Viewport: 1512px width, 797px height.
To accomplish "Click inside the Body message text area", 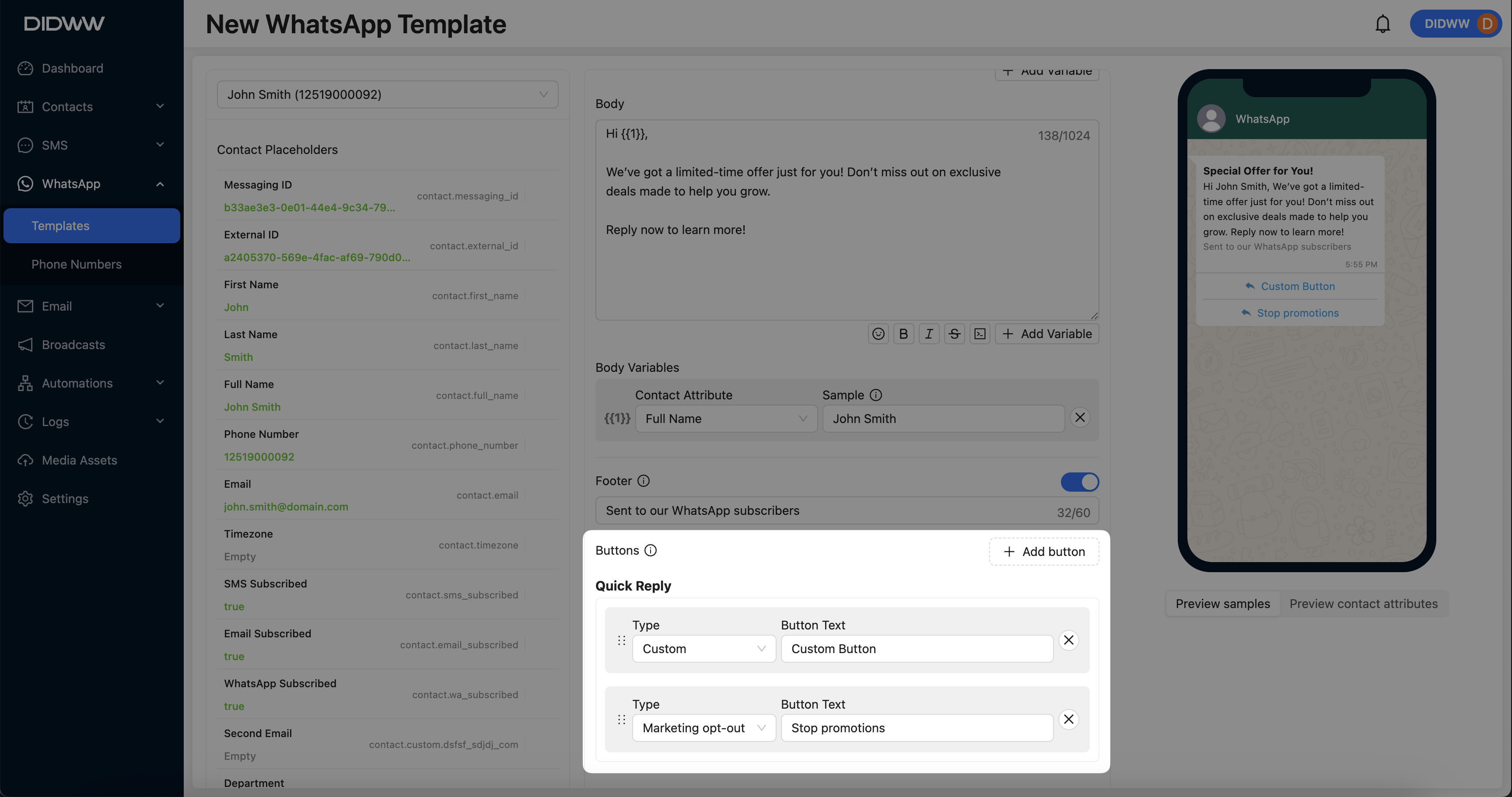I will (847, 220).
